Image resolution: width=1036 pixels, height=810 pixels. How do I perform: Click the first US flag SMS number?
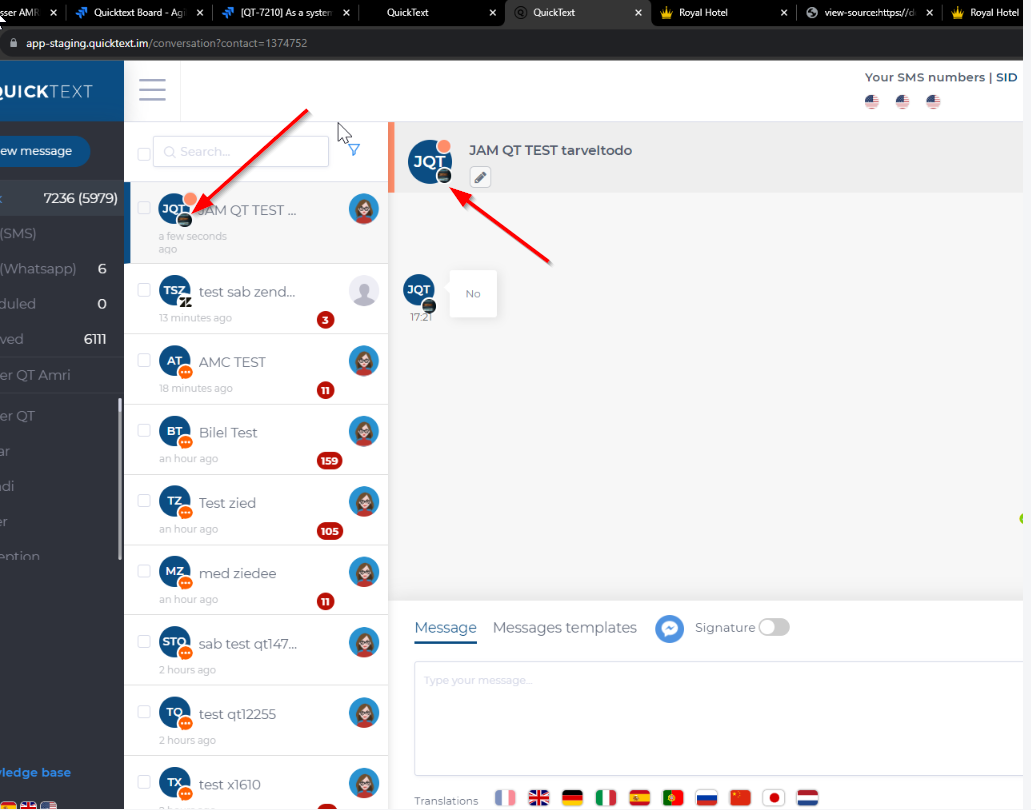click(x=871, y=102)
